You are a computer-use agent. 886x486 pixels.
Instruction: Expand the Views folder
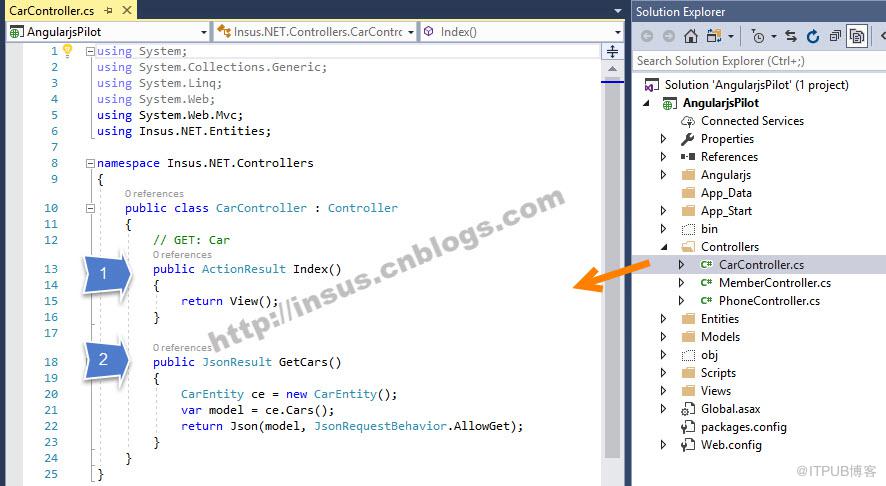point(663,390)
